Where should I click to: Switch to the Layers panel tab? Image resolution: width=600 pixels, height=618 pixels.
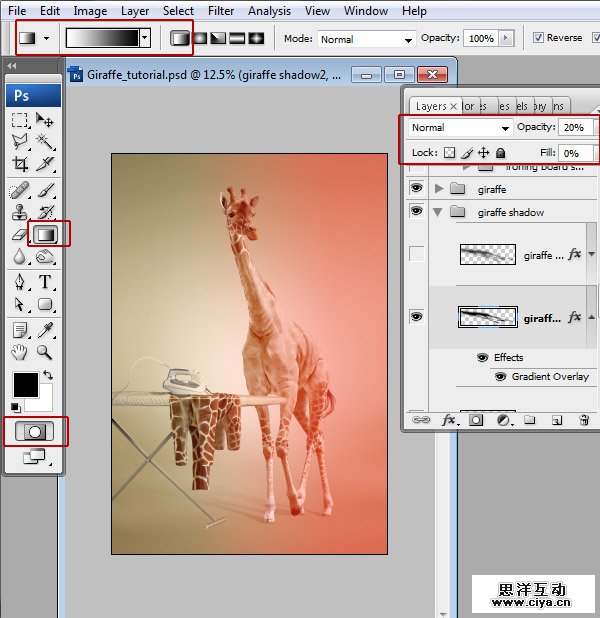(431, 106)
